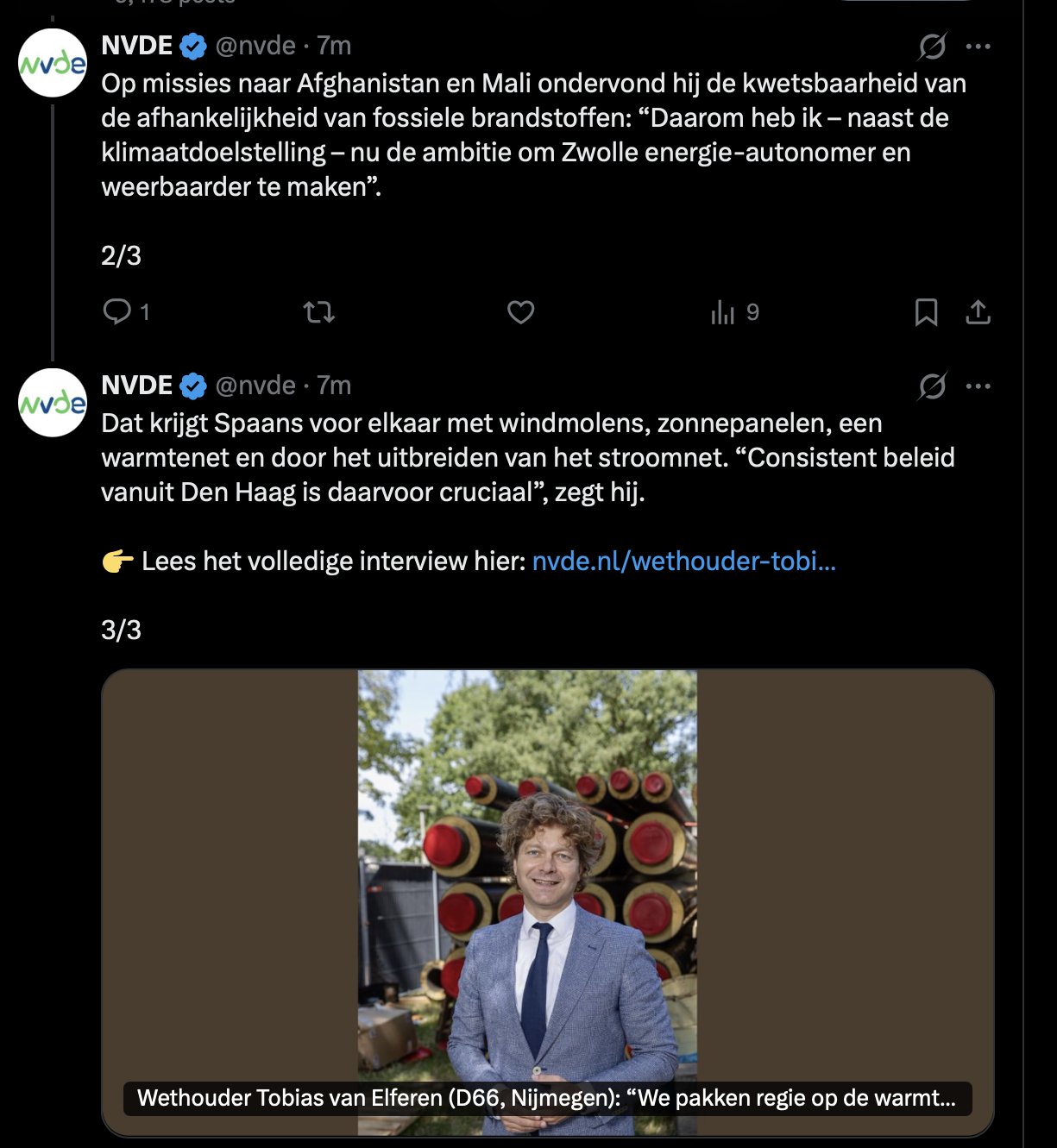
Task: Click @nvde handle on 3/3 post
Action: pos(255,386)
